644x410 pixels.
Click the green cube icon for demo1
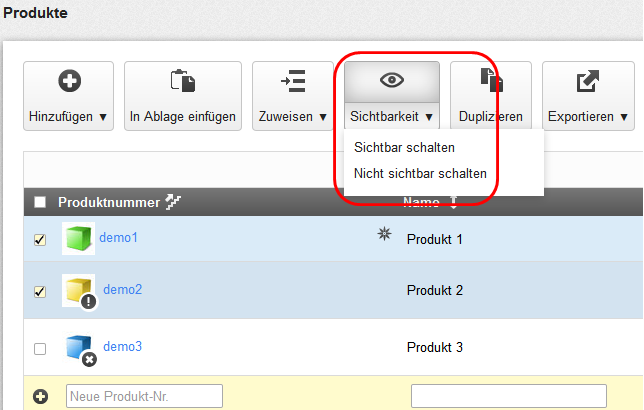(77, 238)
